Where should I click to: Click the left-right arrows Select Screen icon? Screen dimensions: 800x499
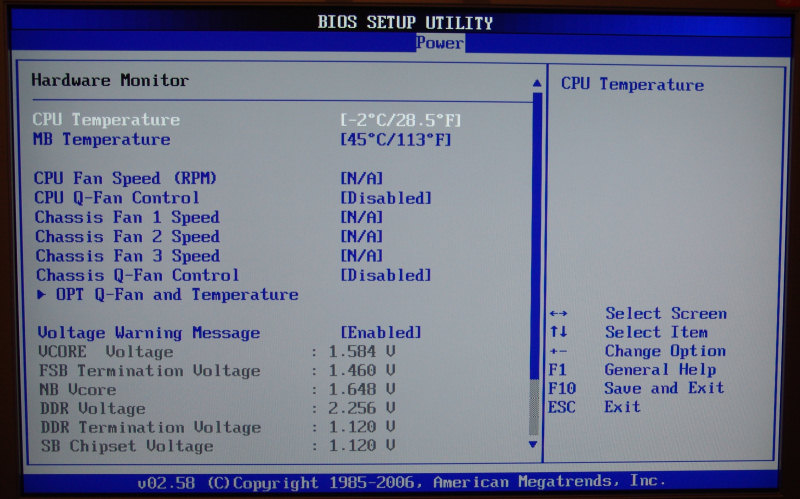click(x=558, y=314)
